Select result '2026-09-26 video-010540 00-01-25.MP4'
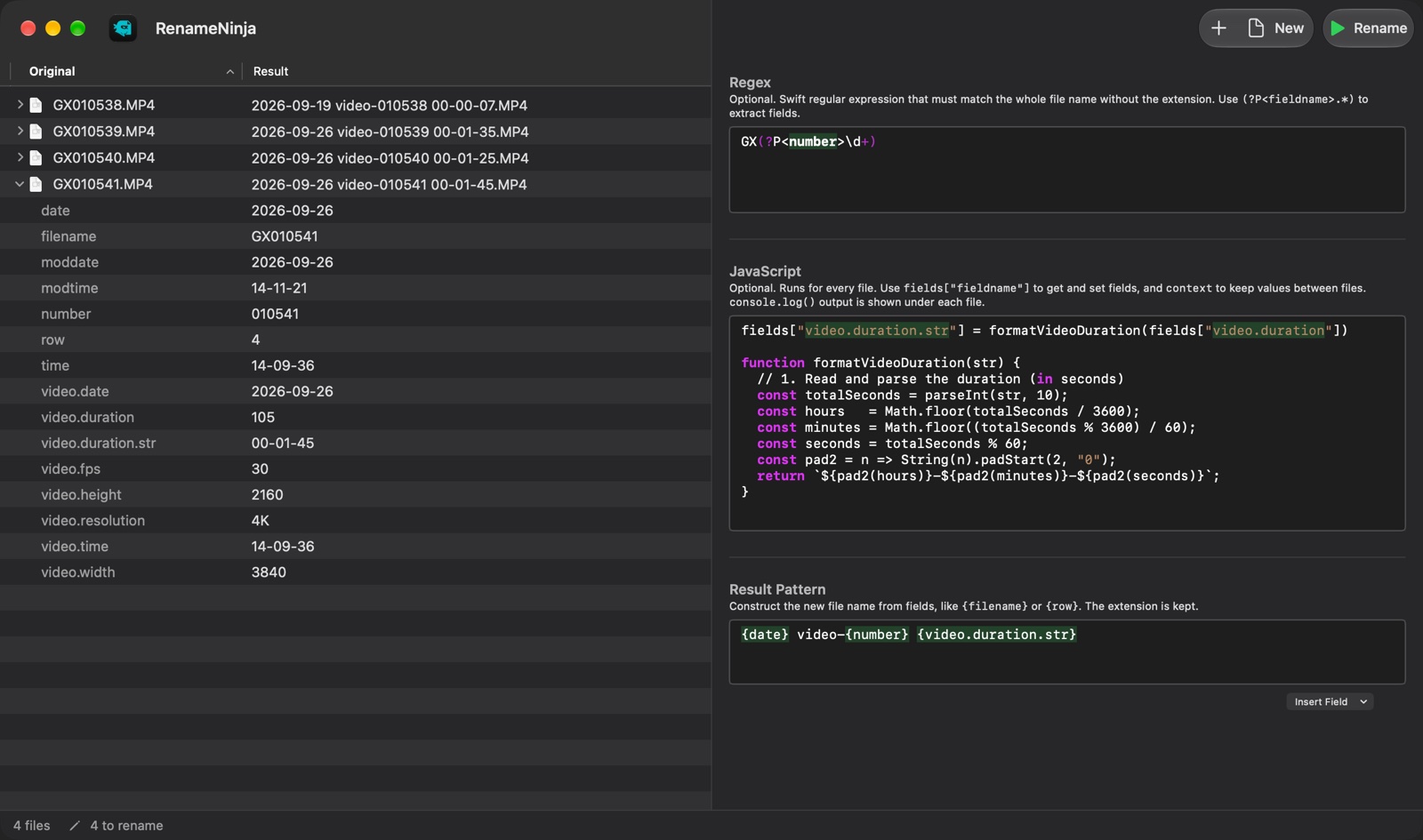The image size is (1423, 840). (x=390, y=157)
